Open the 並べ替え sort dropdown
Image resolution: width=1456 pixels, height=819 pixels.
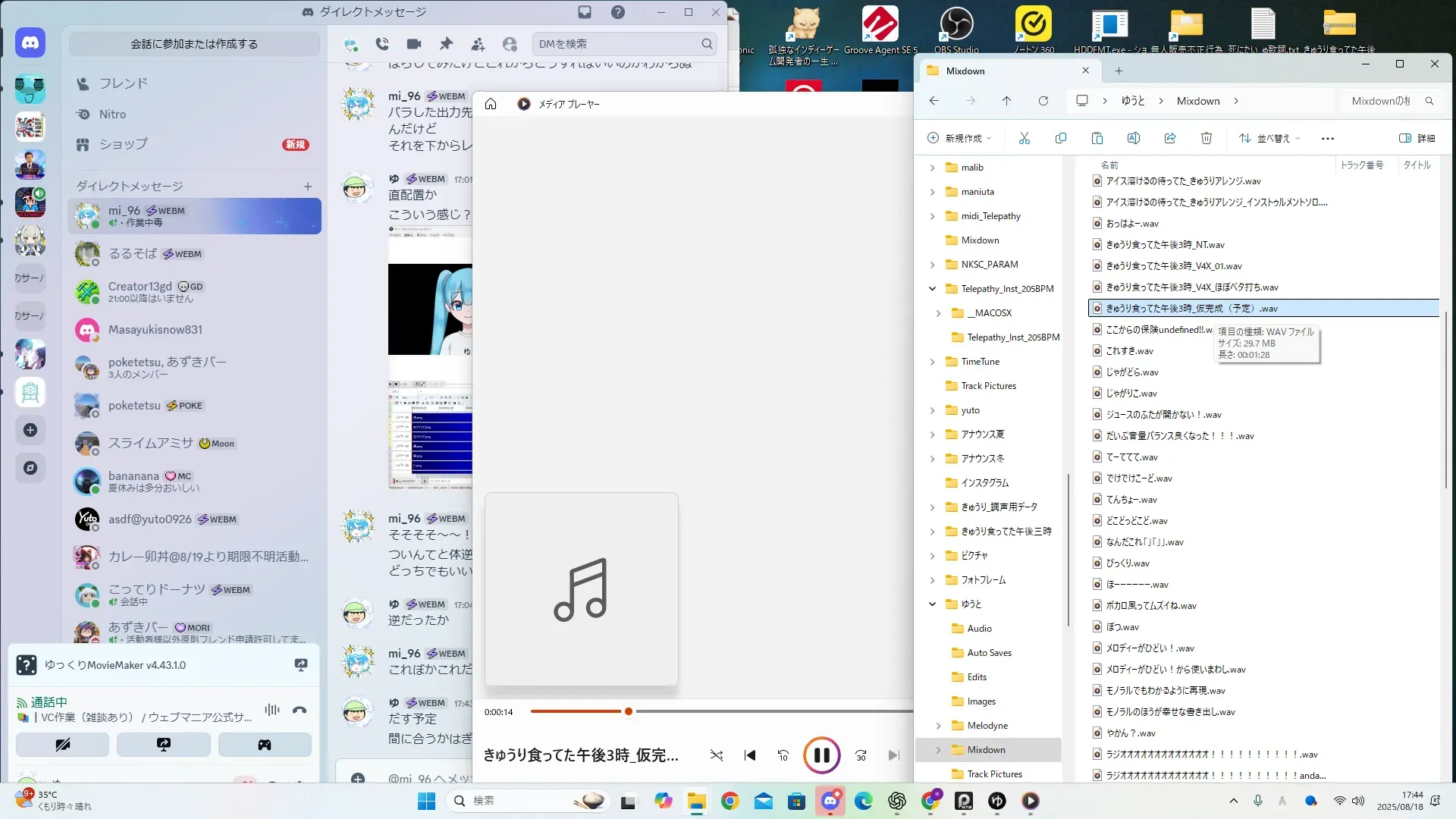[x=1270, y=138]
